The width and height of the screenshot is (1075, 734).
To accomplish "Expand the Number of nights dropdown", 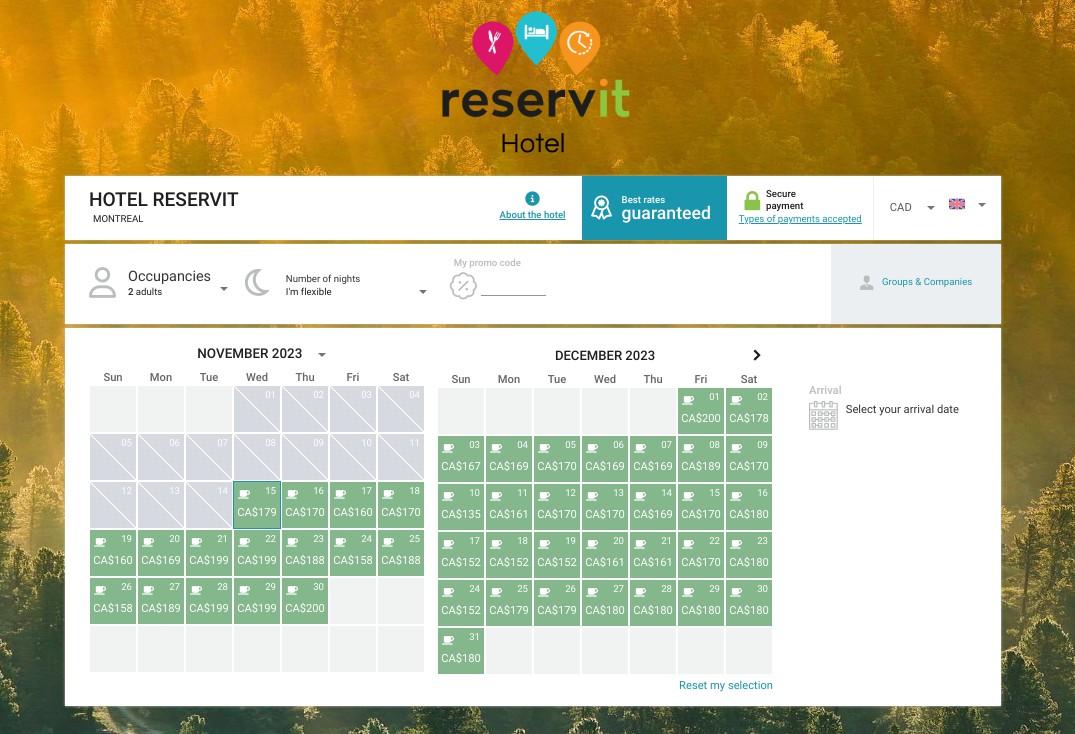I will 423,292.
